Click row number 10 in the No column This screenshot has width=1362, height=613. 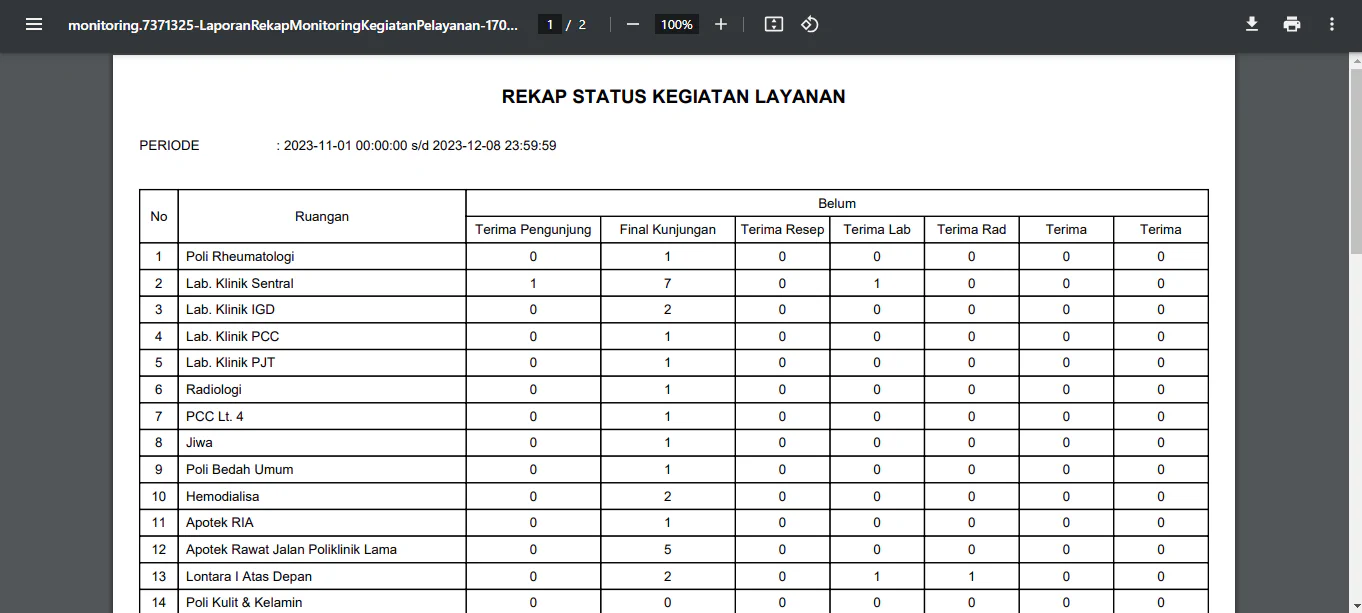pos(159,497)
